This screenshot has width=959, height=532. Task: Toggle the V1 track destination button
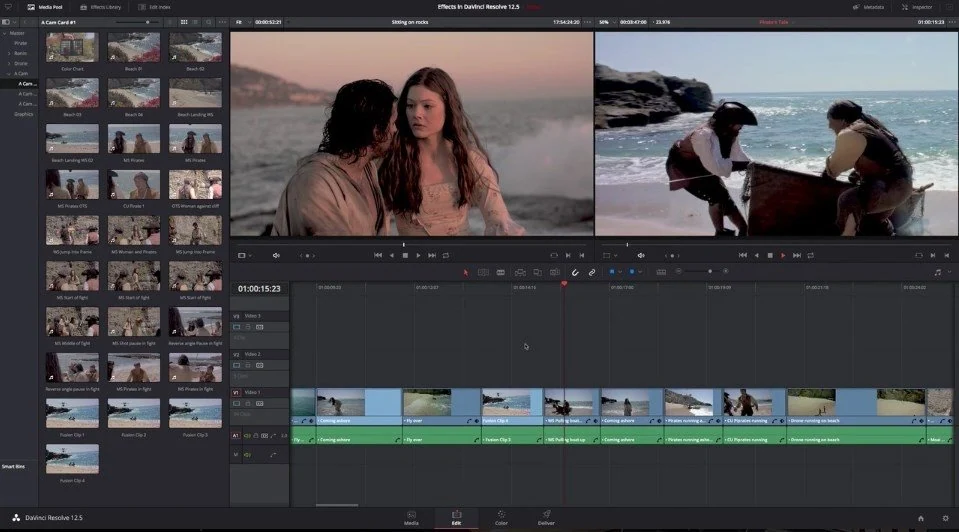pyautogui.click(x=236, y=393)
